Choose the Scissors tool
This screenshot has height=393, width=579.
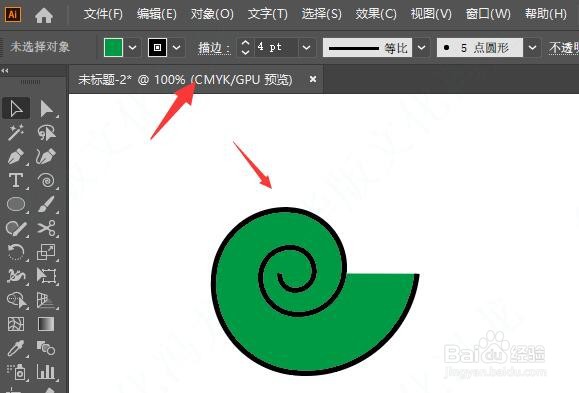point(47,228)
